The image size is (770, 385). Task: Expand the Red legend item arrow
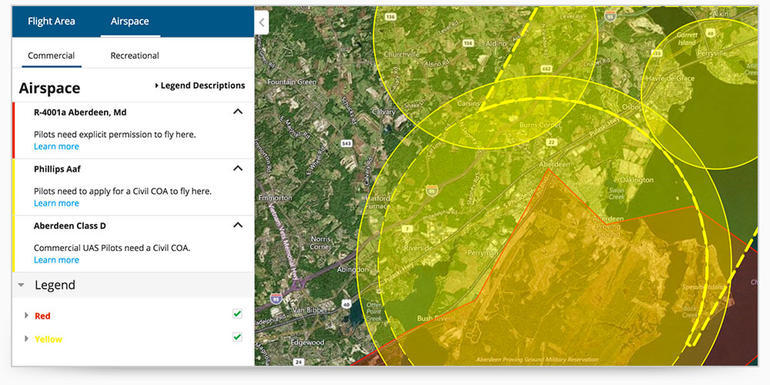click(27, 315)
